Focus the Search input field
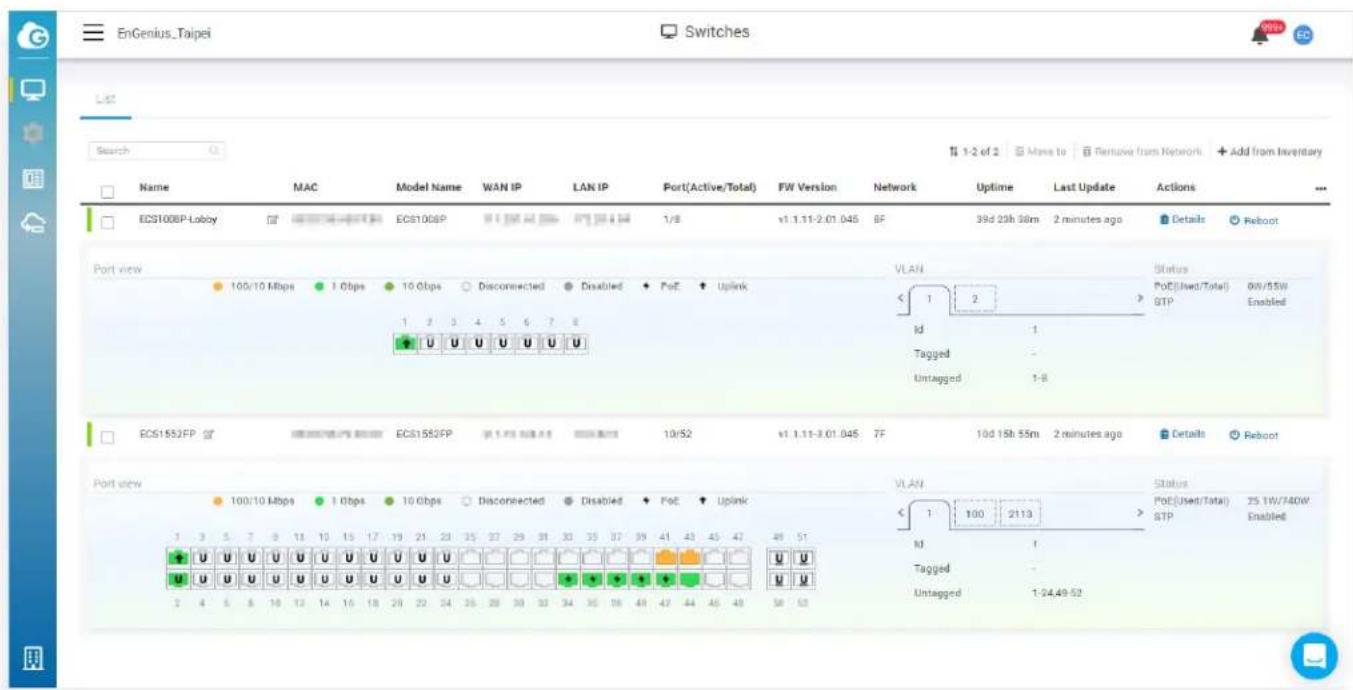Screen dimensions: 1353x690 coord(155,151)
